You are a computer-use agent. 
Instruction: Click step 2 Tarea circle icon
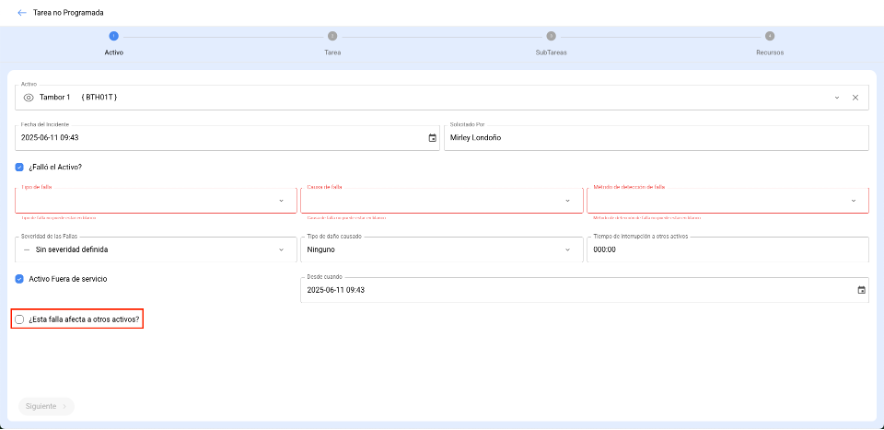tap(332, 36)
